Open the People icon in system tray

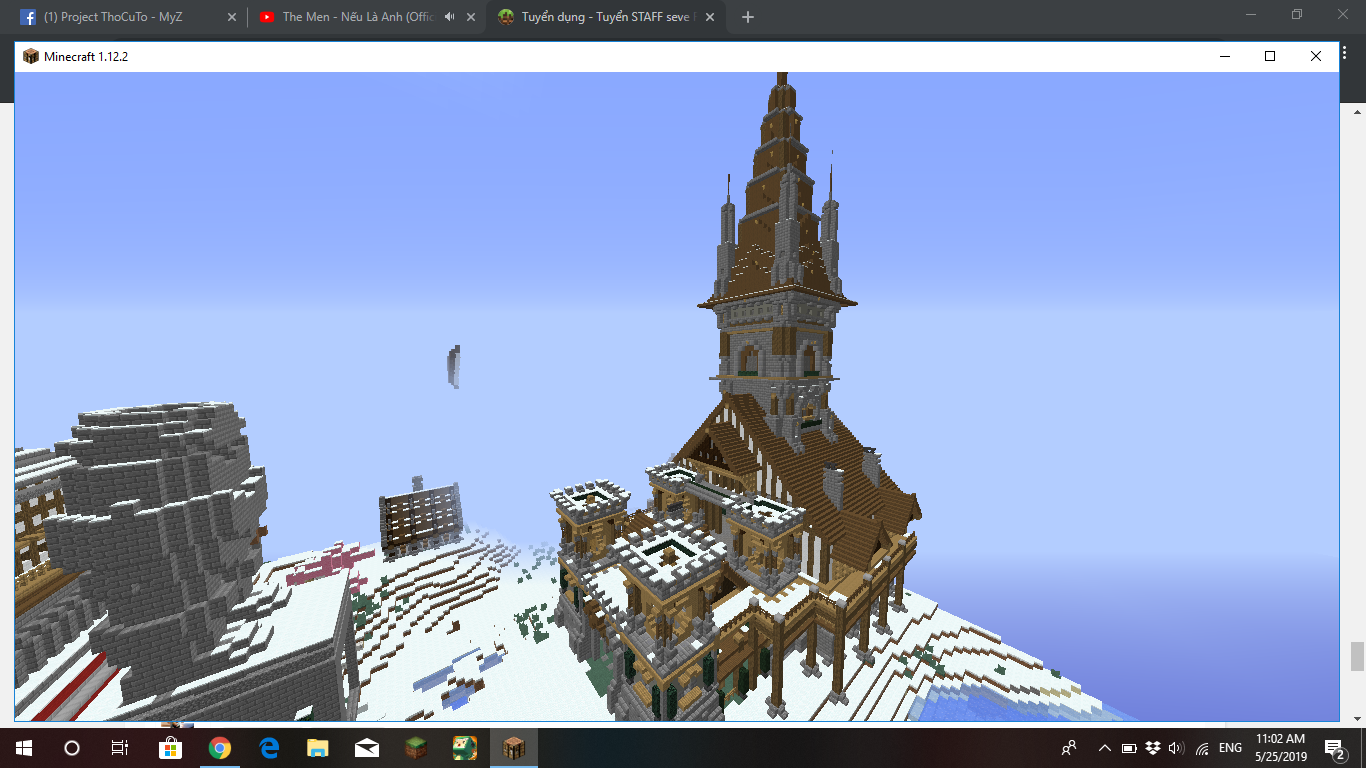[x=1069, y=748]
